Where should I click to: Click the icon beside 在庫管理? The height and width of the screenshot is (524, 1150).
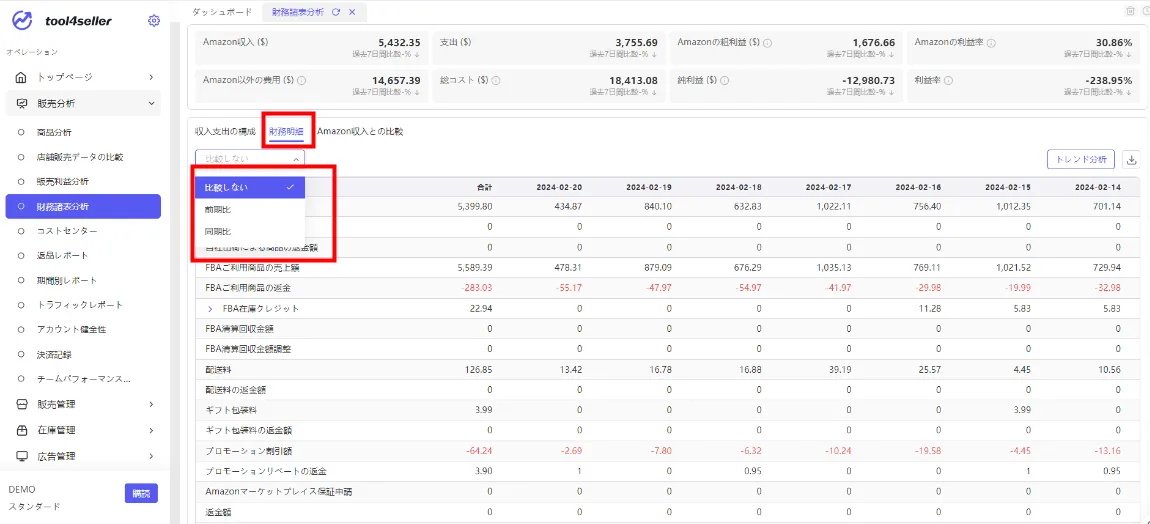22,430
